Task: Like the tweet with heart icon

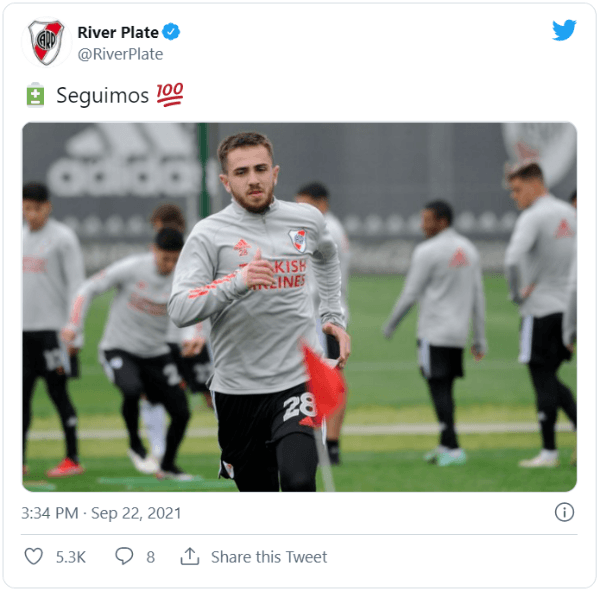Action: point(34,556)
